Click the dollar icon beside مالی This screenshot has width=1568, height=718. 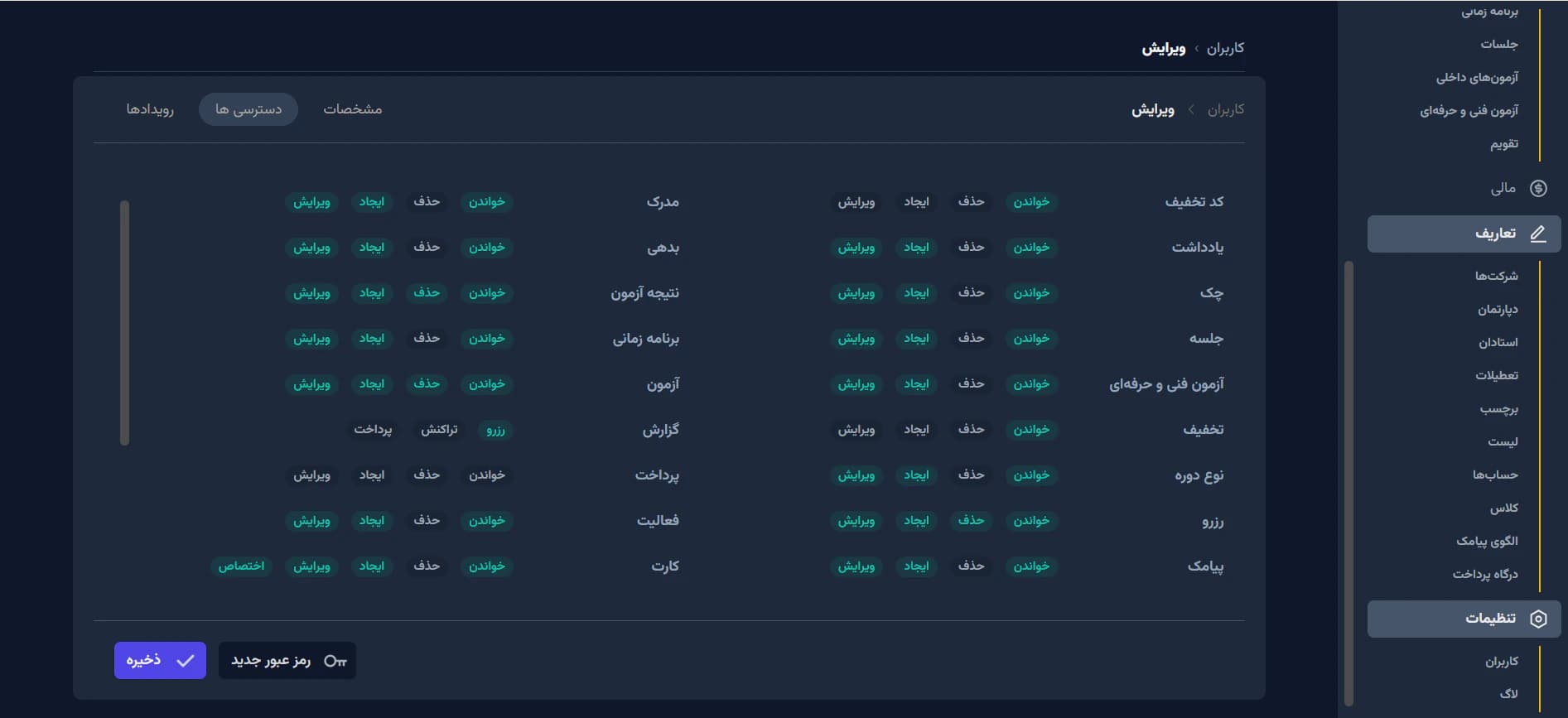pyautogui.click(x=1538, y=188)
